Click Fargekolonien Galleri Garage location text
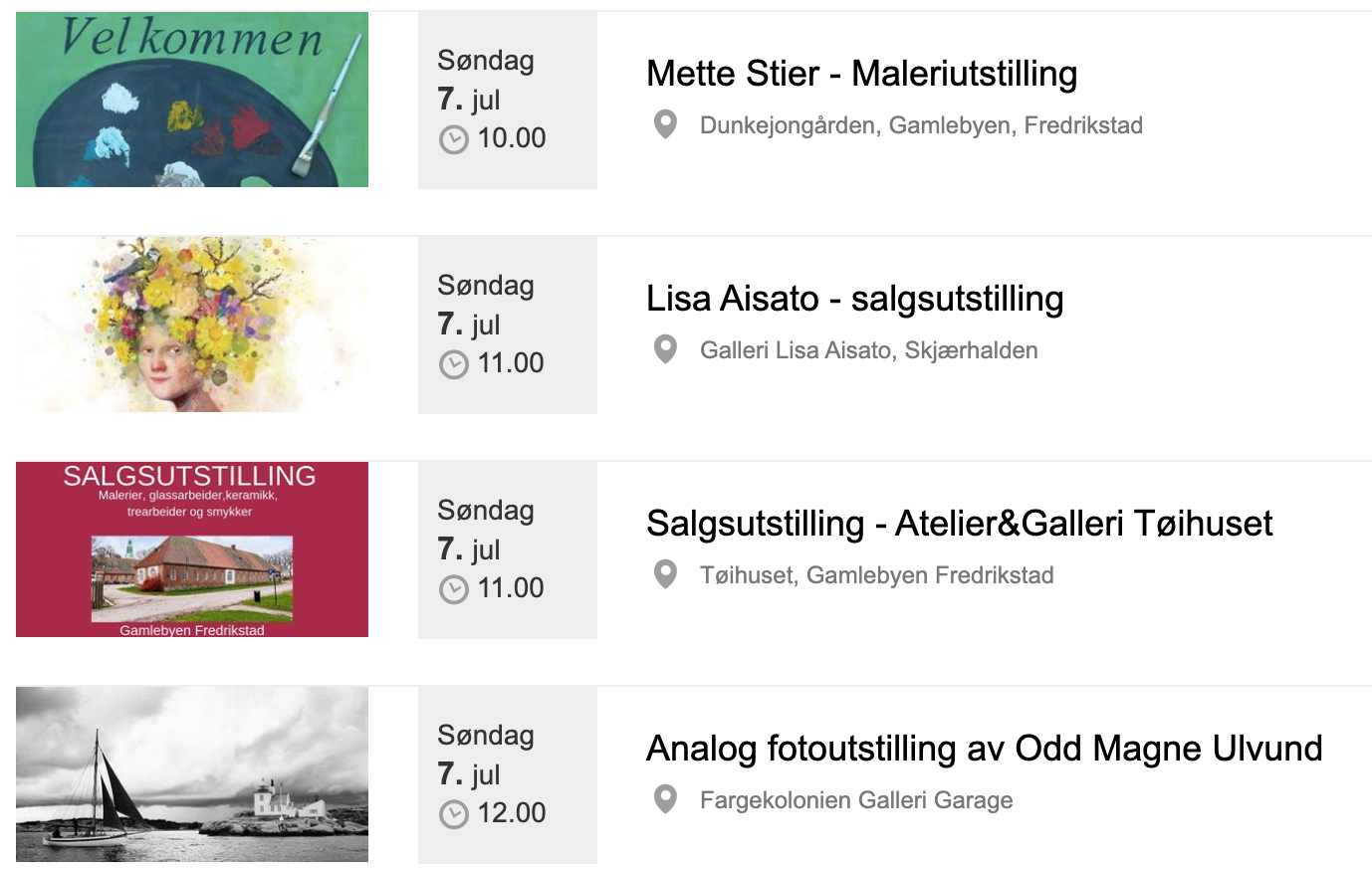 click(856, 800)
